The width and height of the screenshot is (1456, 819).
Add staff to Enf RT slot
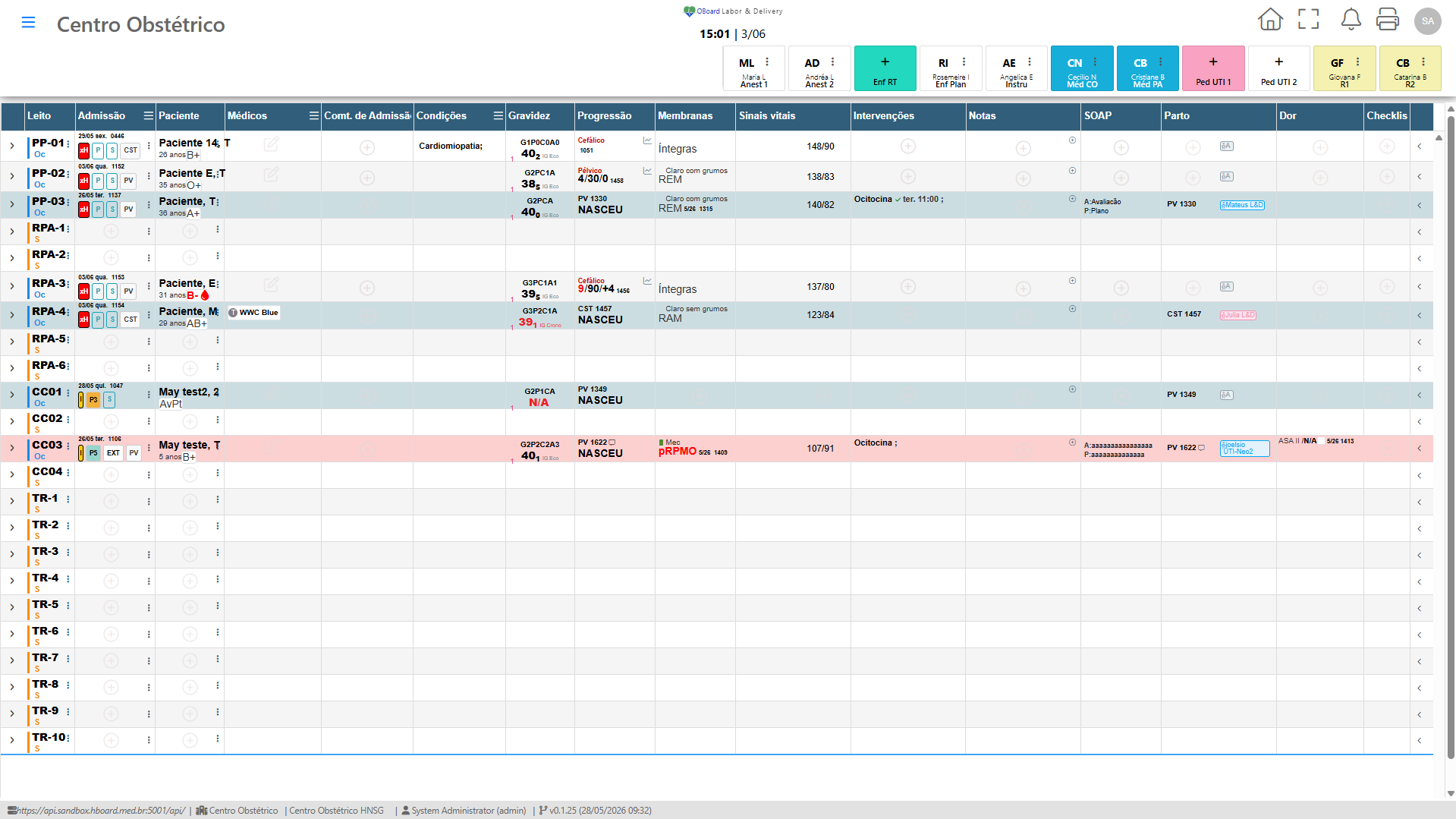[x=885, y=62]
